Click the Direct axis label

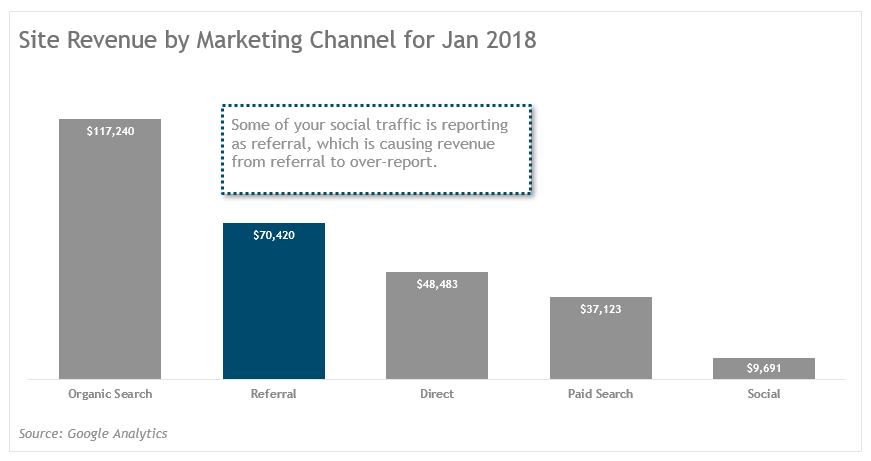tap(437, 394)
